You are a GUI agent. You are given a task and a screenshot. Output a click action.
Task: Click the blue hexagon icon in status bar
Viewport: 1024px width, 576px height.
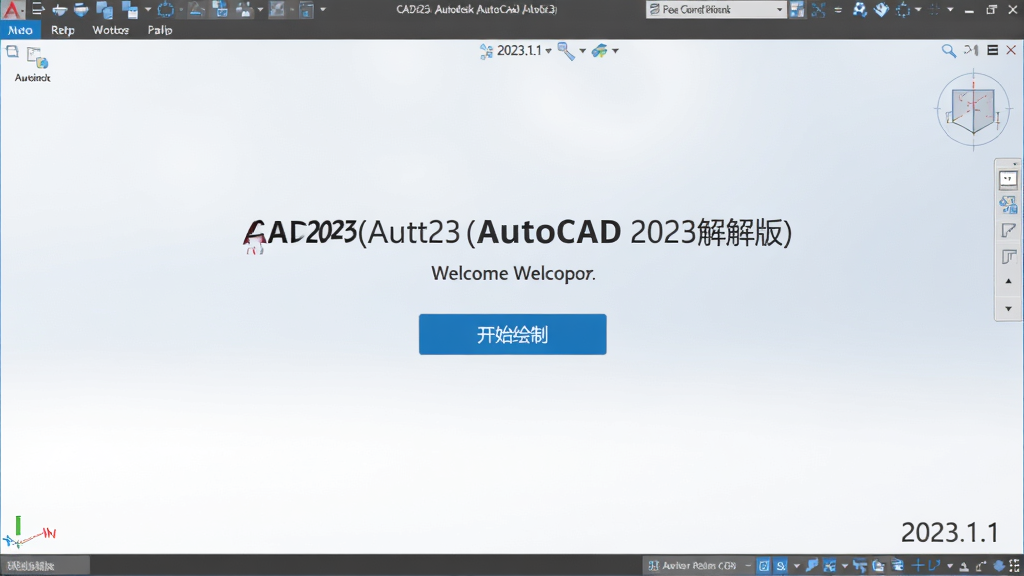(999, 566)
